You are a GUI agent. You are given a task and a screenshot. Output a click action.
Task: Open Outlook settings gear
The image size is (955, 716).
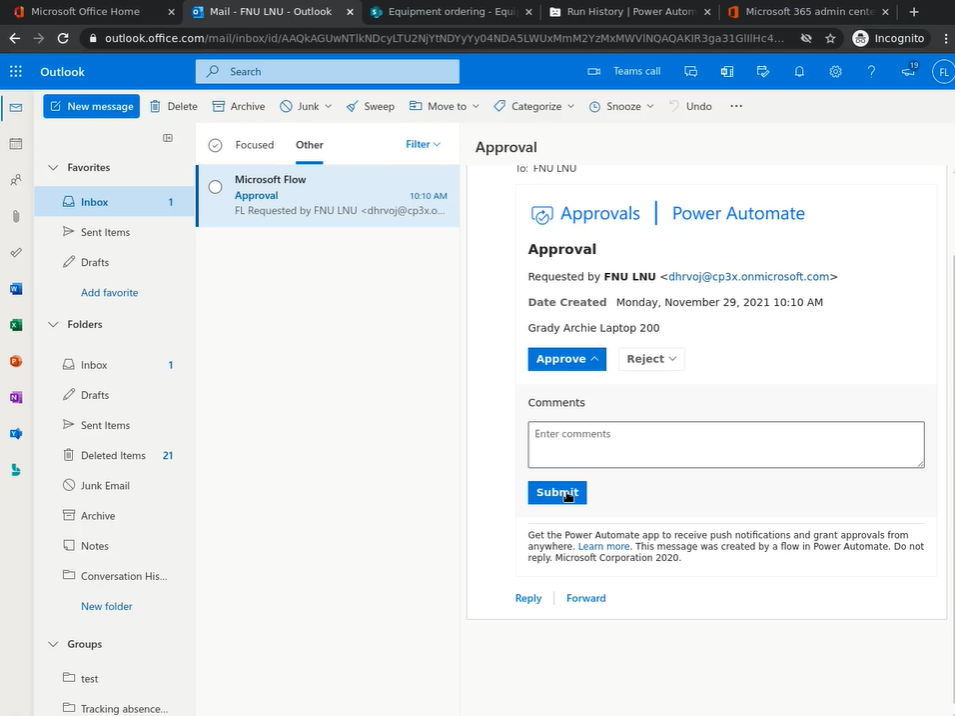pos(835,72)
